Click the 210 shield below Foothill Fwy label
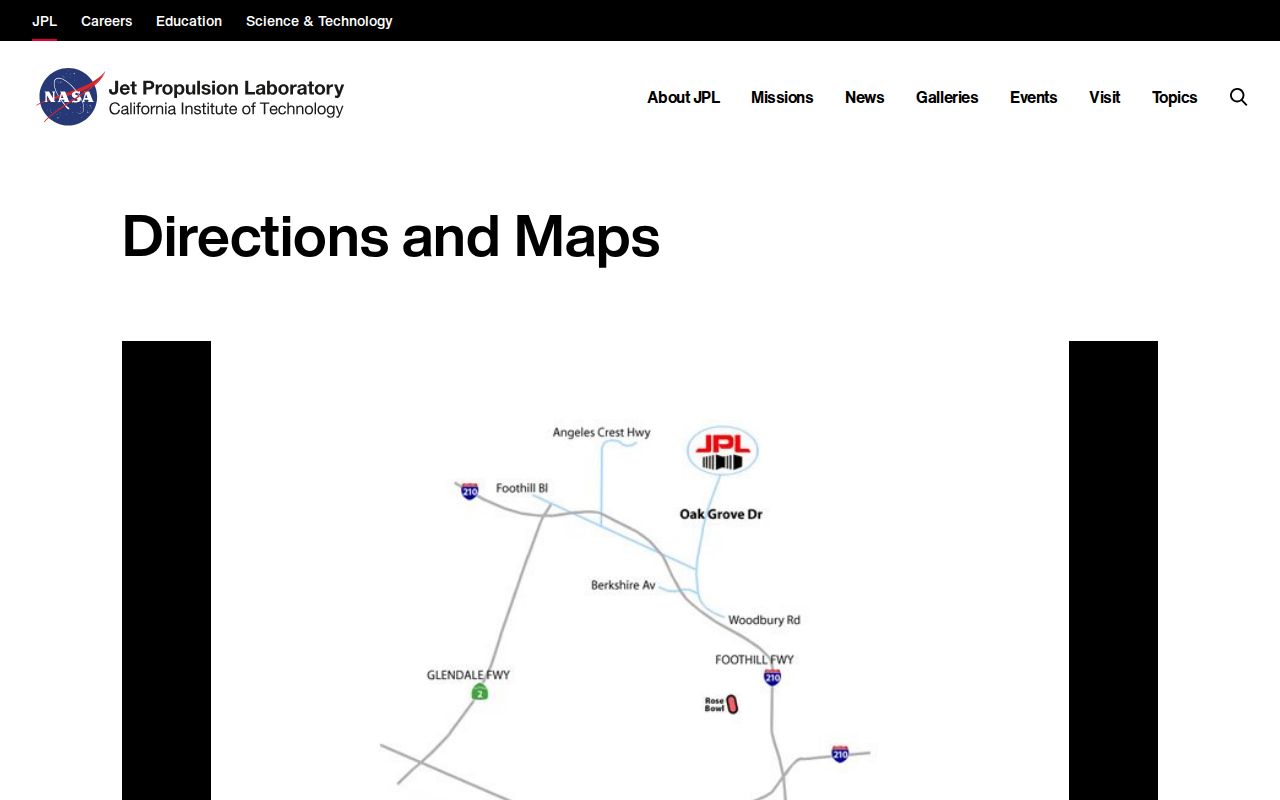This screenshot has height=800, width=1280. [772, 677]
